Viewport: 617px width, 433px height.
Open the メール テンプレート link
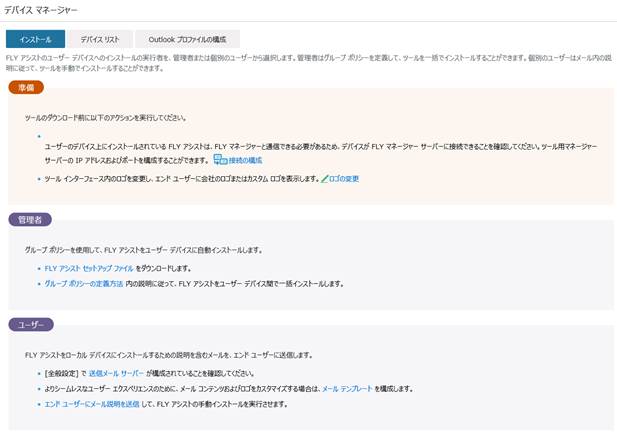tap(347, 389)
